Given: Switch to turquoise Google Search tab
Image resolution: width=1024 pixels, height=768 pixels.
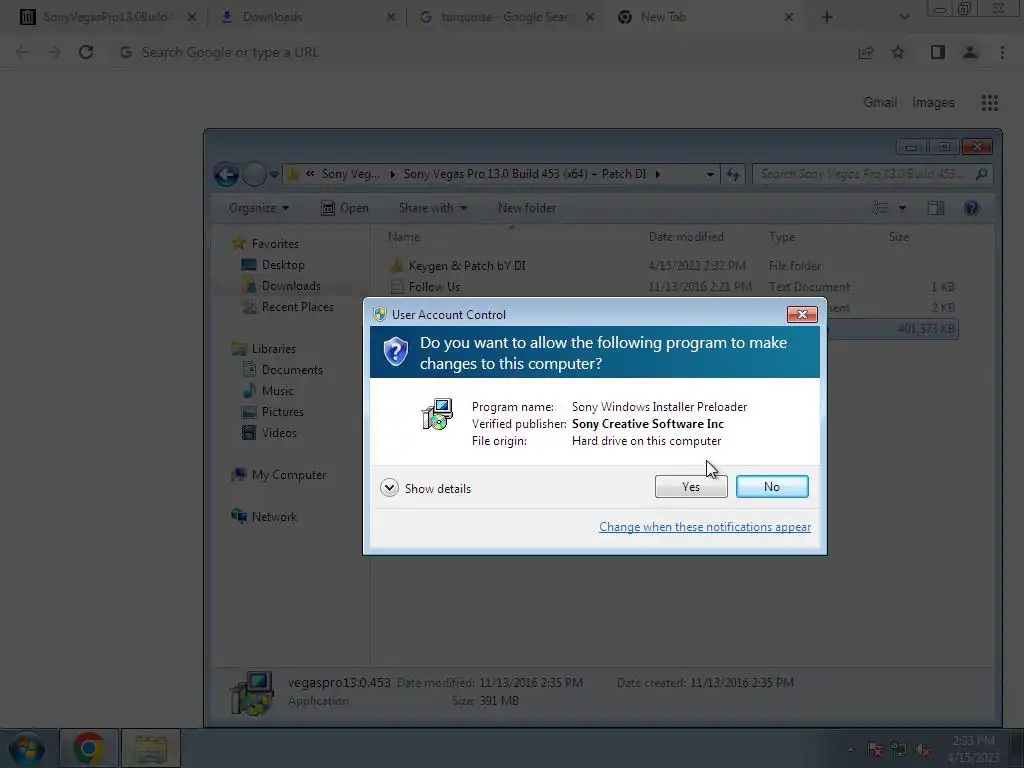Looking at the screenshot, I should click(x=506, y=17).
